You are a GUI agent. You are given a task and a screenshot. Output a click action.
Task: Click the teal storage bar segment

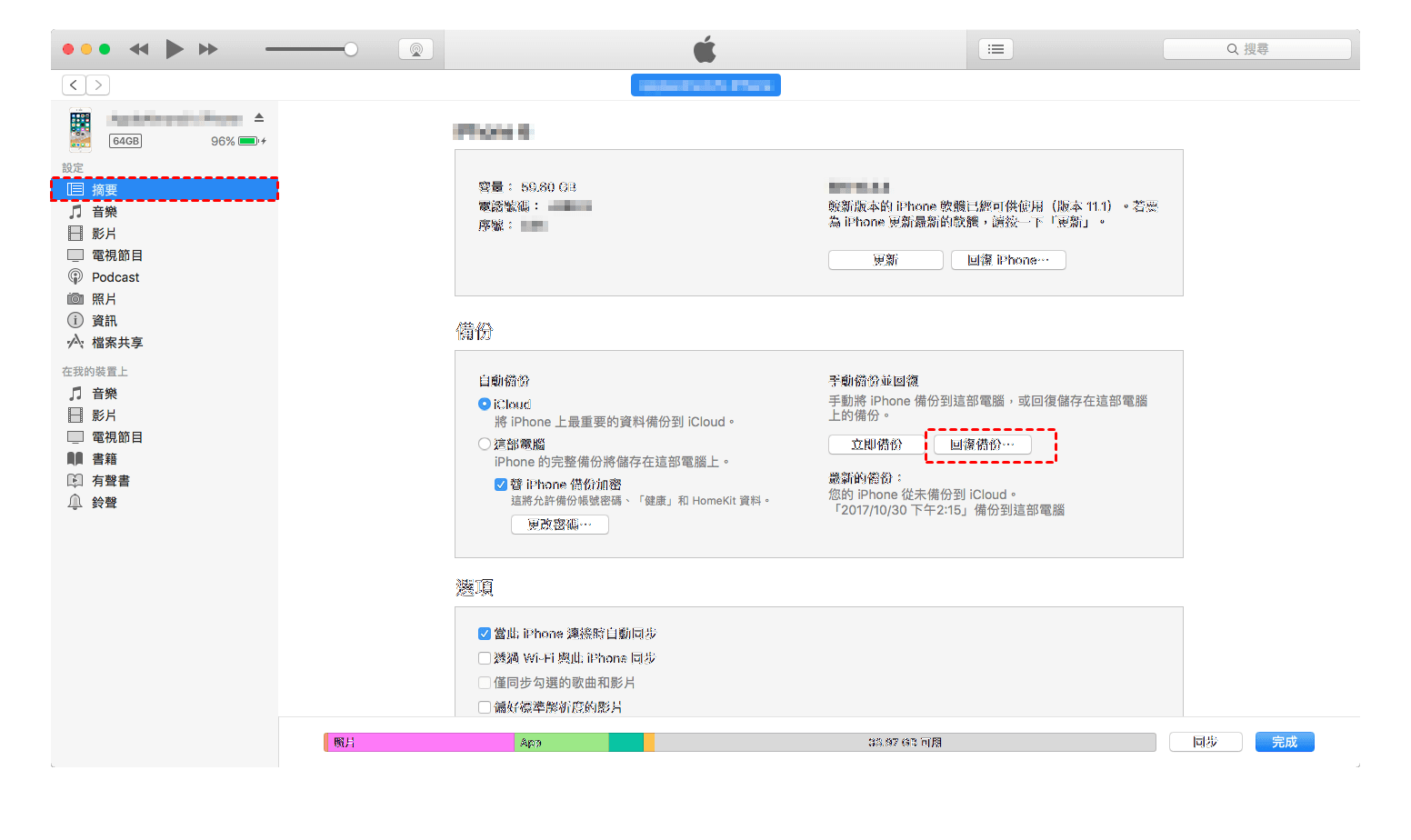(x=626, y=743)
